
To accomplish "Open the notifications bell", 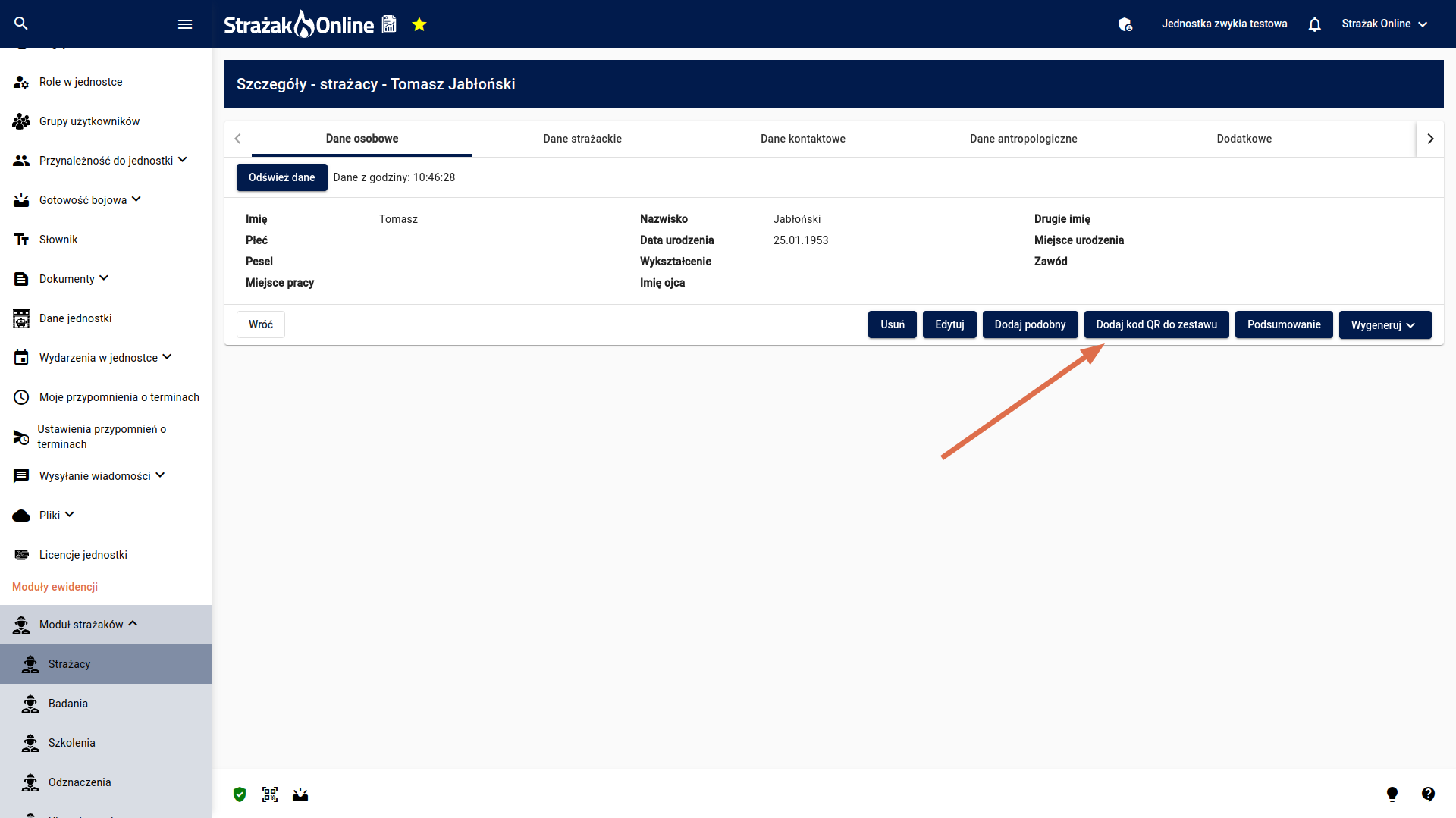I will tap(1315, 24).
